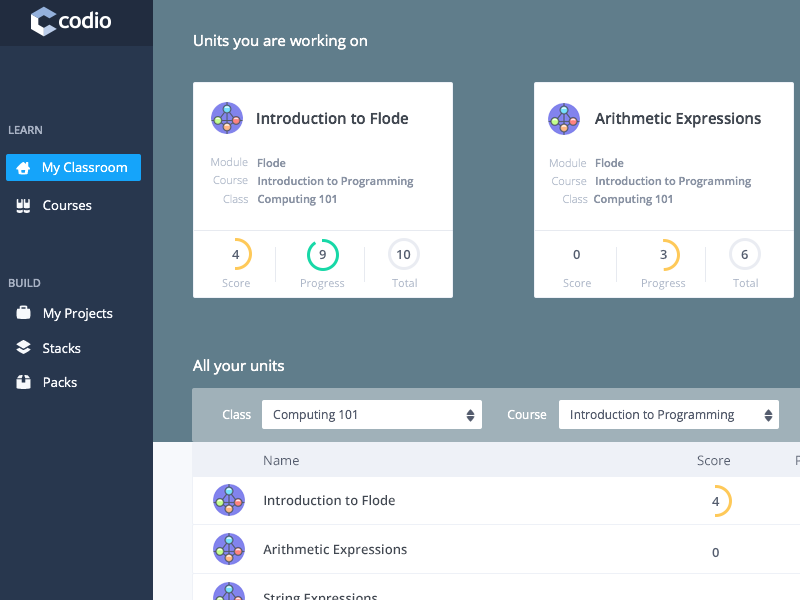Click module Flode on Arithmetic Expressions card
Screen dimensions: 800x600
click(x=609, y=163)
